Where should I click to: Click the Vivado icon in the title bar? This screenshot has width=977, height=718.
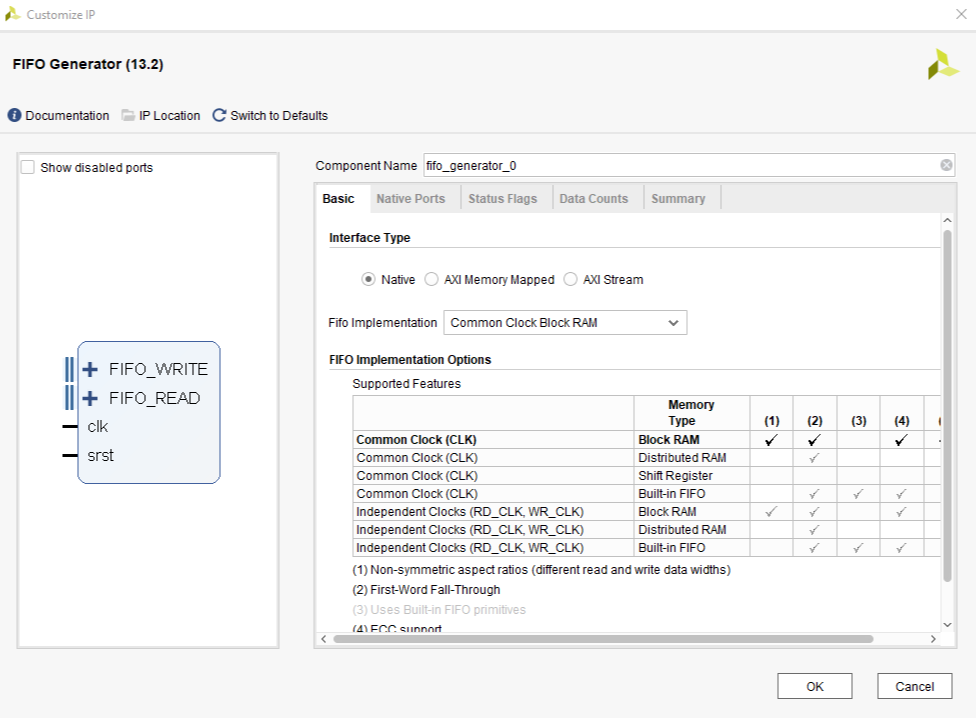tap(13, 14)
